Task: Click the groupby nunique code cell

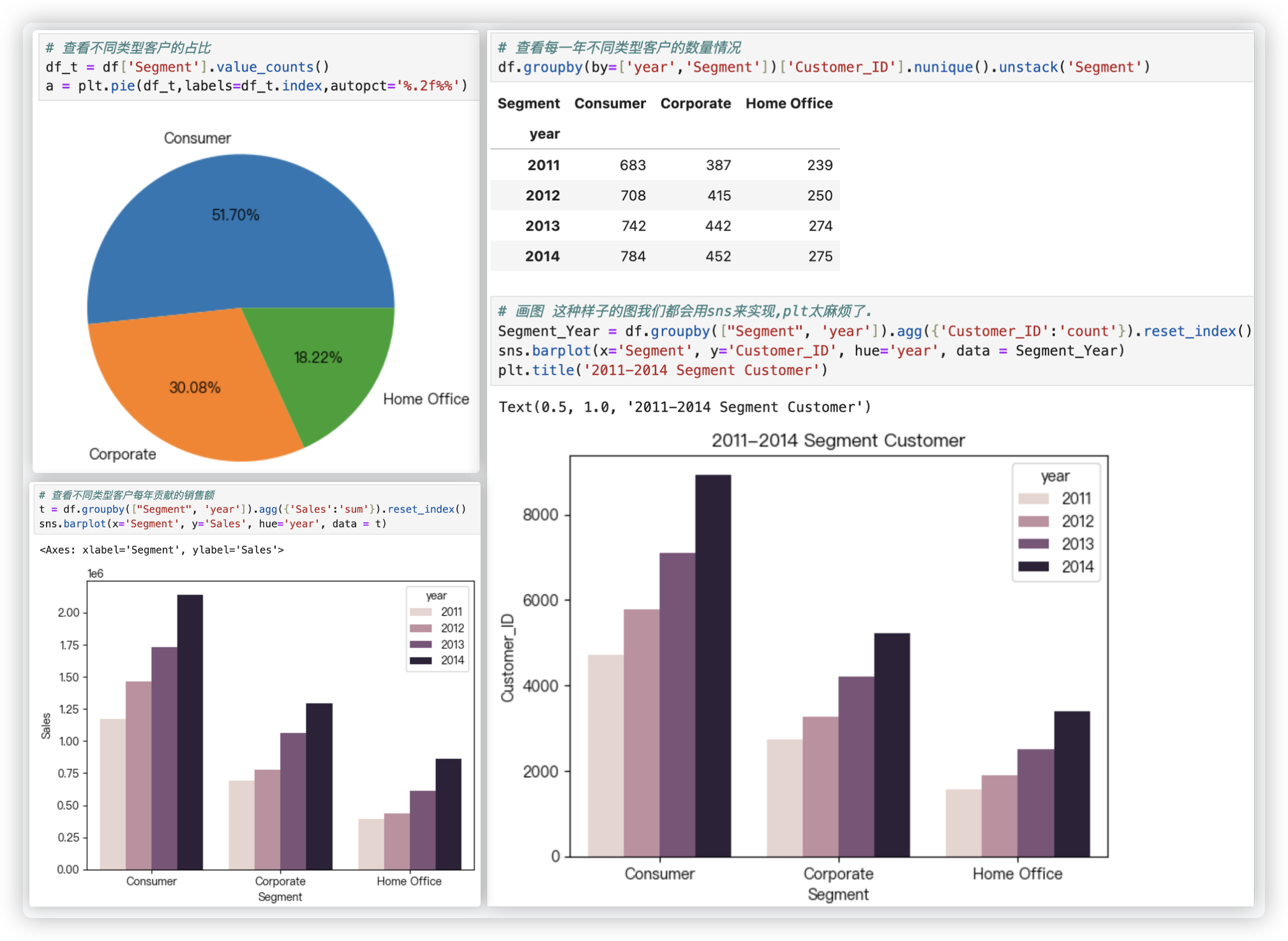Action: (823, 67)
